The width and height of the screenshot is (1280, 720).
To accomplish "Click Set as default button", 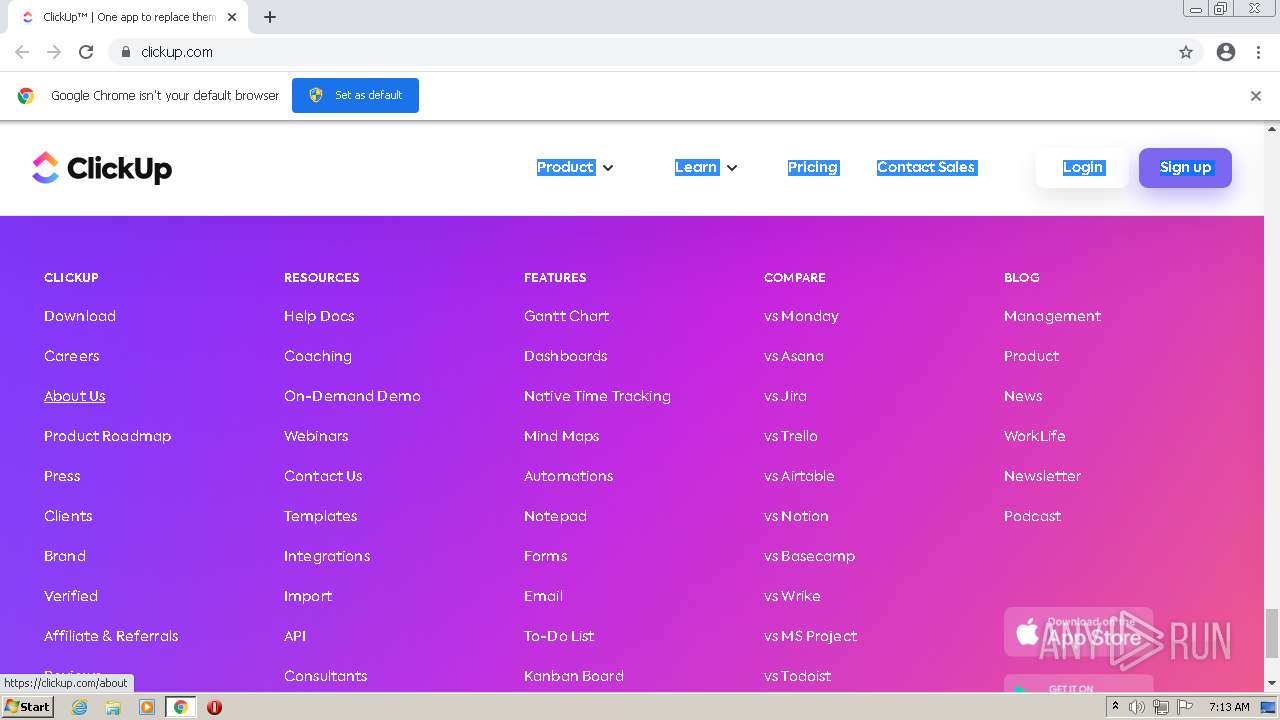I will pos(355,95).
